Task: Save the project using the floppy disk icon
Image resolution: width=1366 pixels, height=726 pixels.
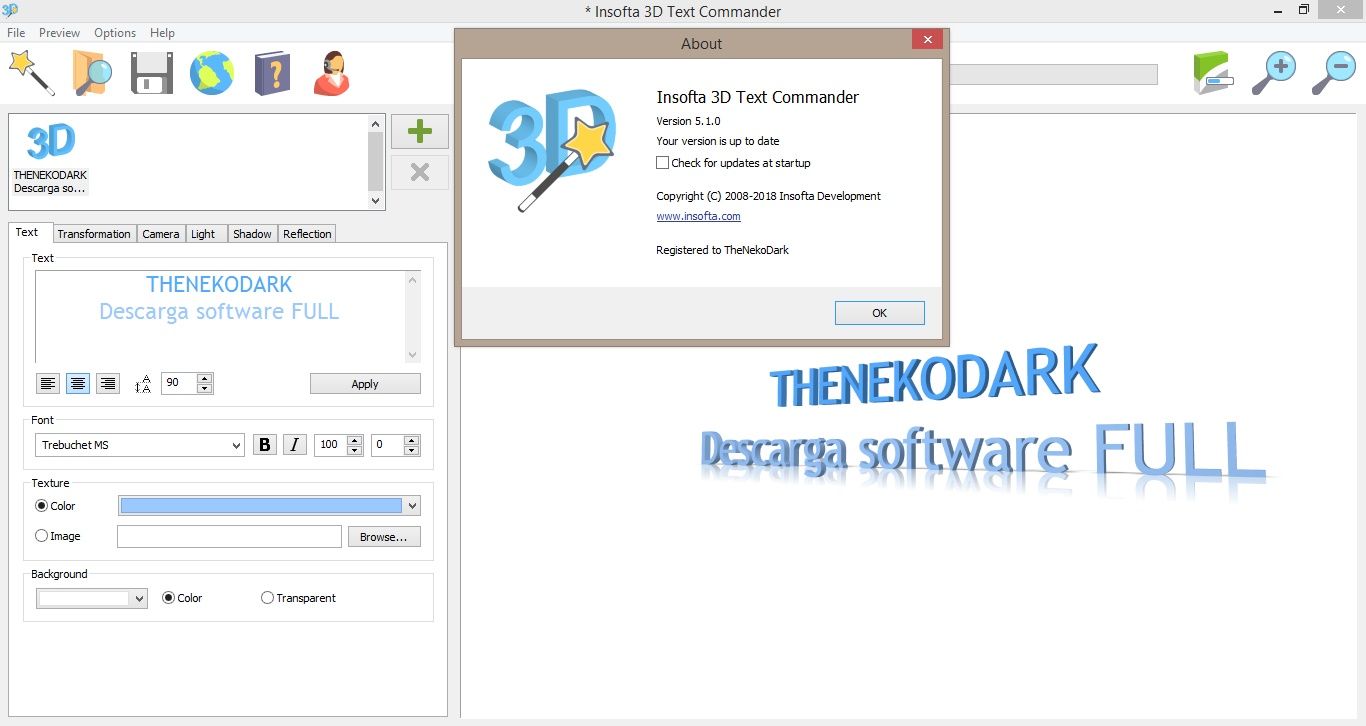Action: [x=152, y=73]
